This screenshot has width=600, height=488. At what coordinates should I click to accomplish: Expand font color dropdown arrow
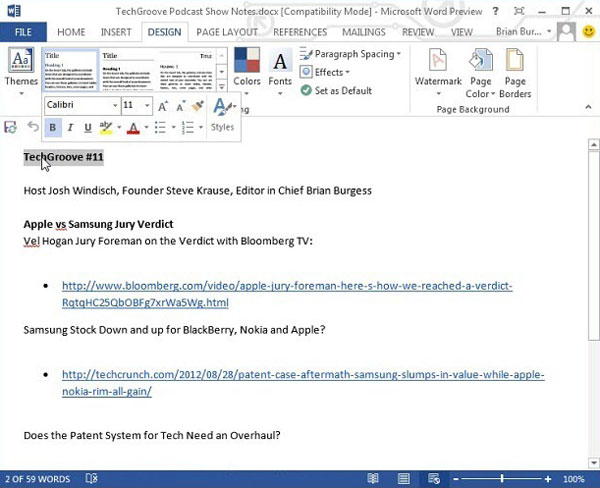point(146,127)
